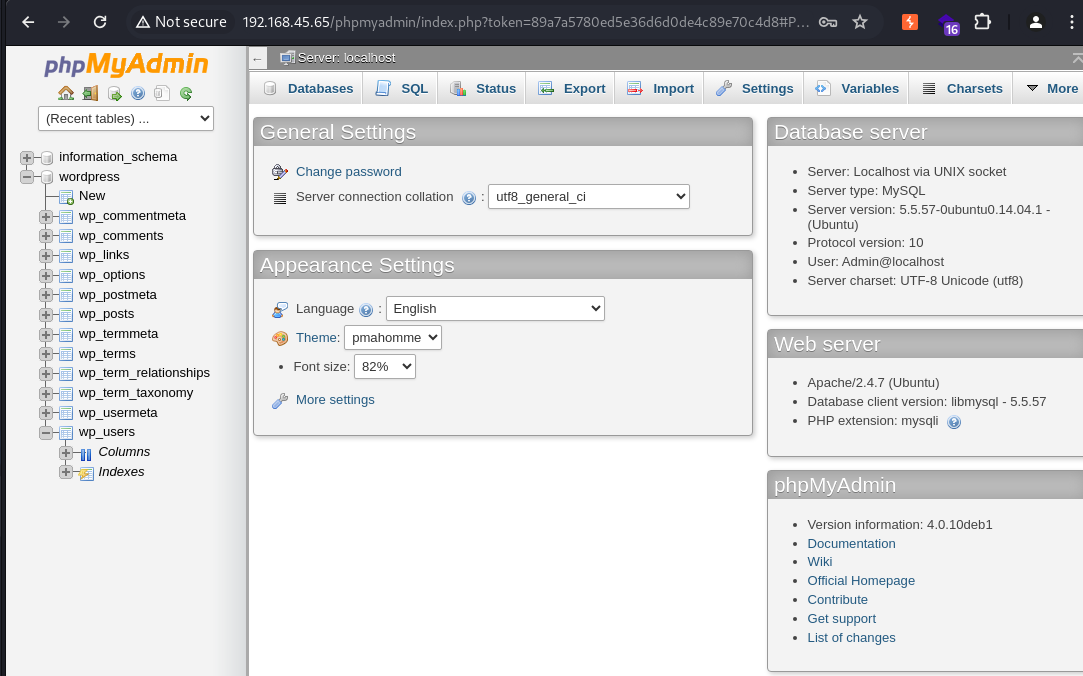Click the Change password link
Viewport: 1083px width, 676px height.
348,172
